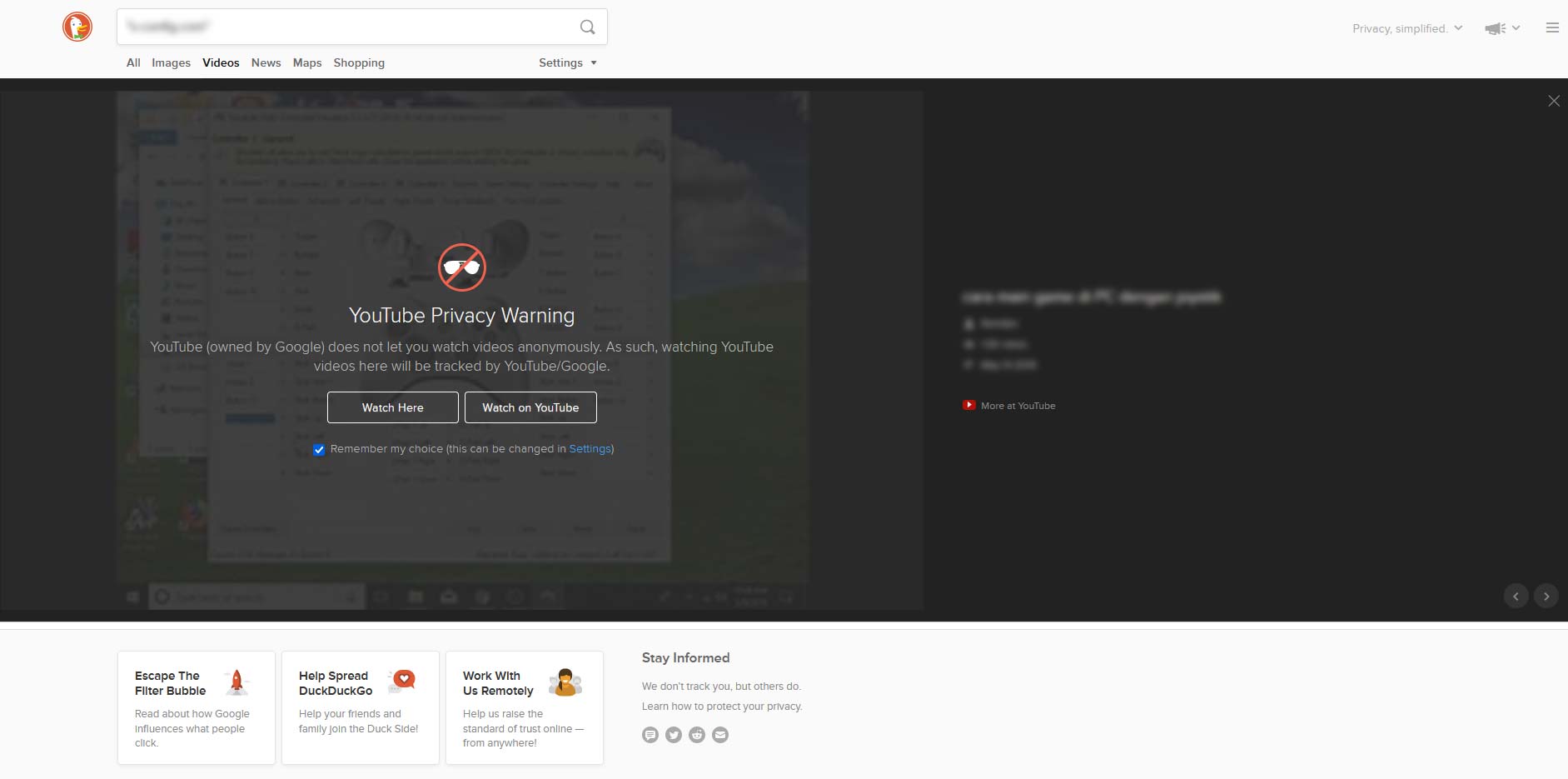Click the Reddit icon under Stay Informed
Image resolution: width=1568 pixels, height=779 pixels.
point(697,735)
